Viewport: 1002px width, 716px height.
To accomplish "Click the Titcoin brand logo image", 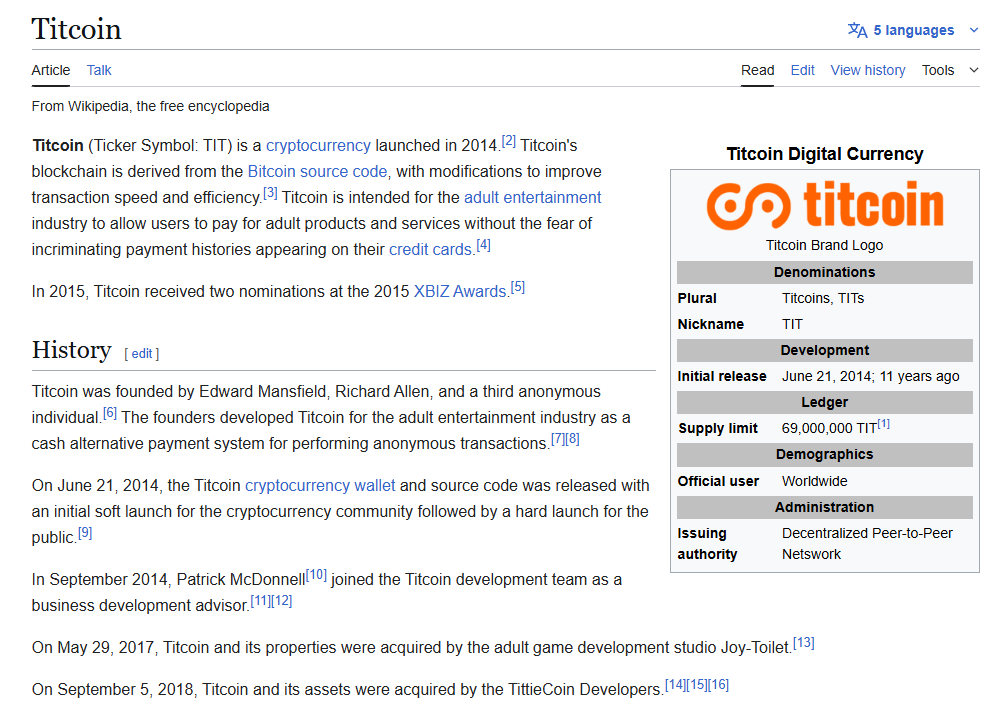I will tap(824, 206).
